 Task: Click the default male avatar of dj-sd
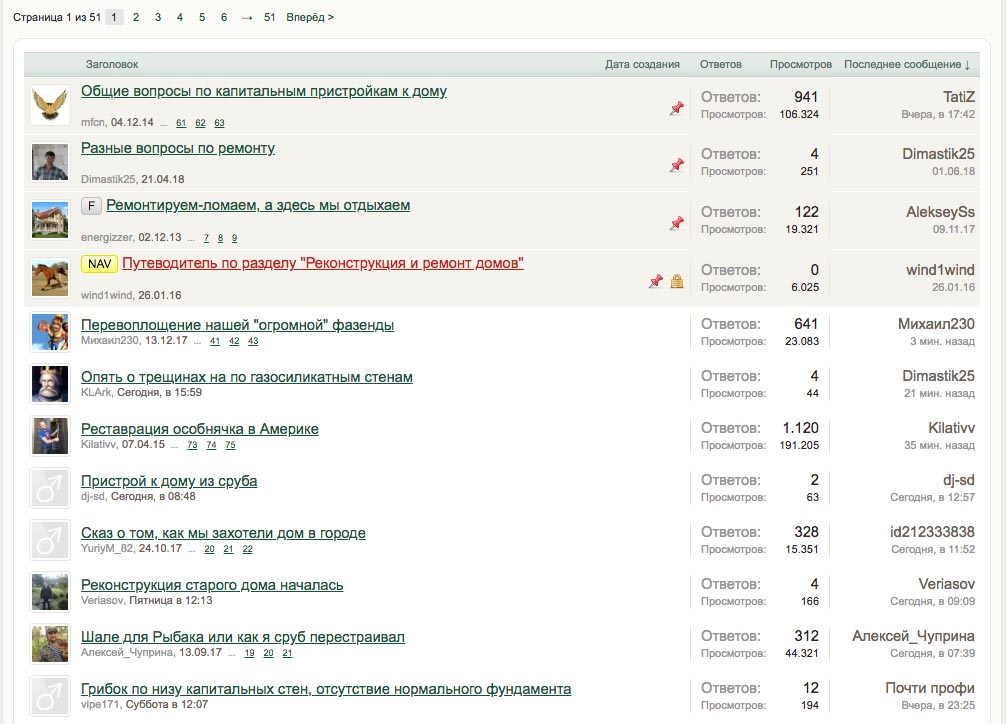click(x=49, y=487)
